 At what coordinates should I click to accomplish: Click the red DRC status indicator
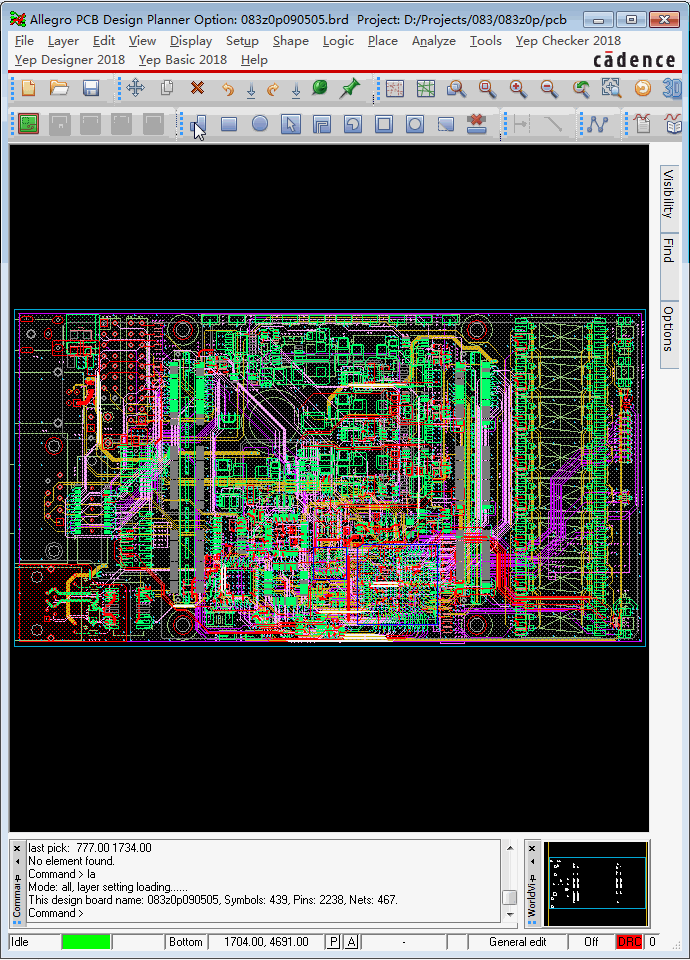[x=629, y=942]
